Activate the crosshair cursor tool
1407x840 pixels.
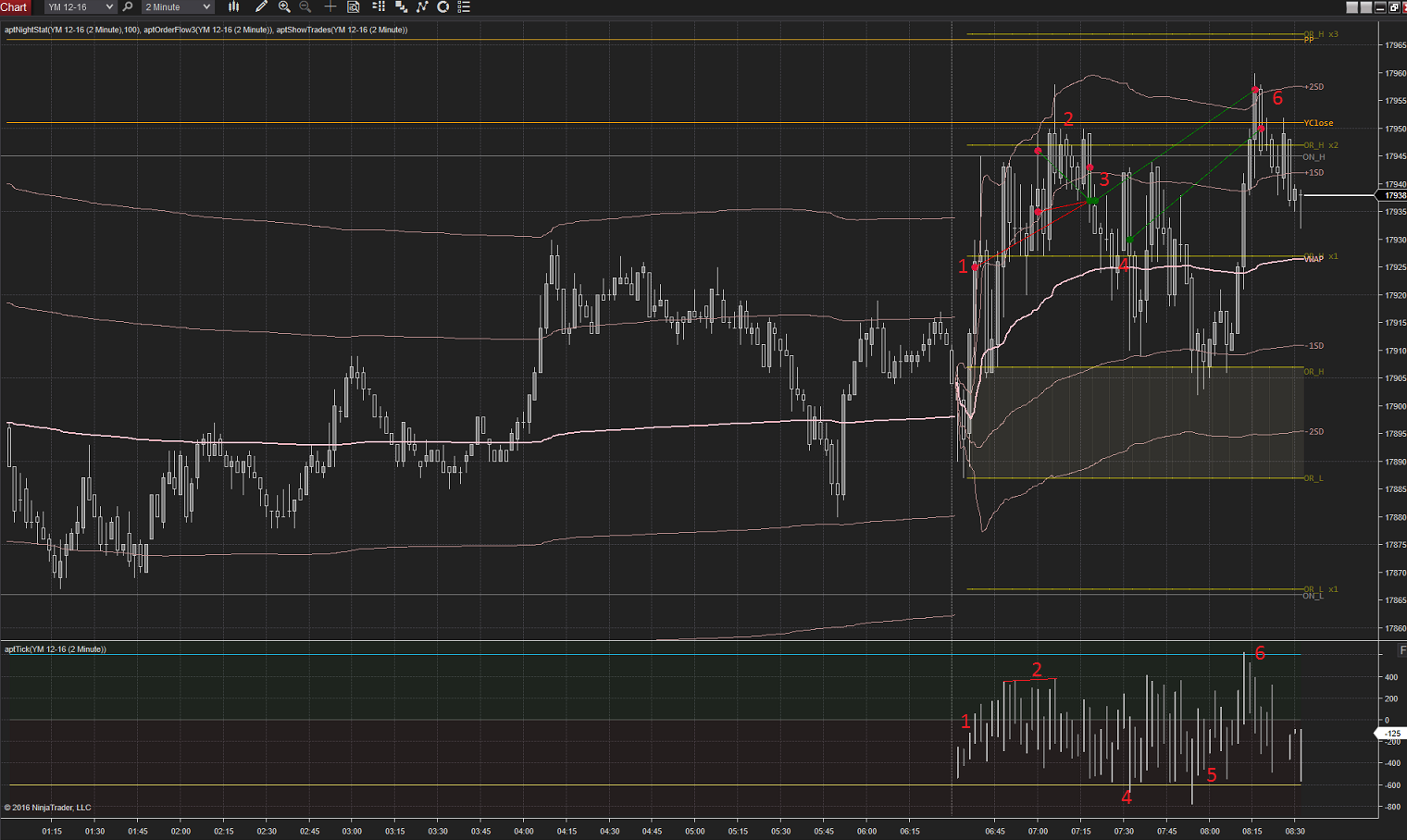(x=330, y=7)
